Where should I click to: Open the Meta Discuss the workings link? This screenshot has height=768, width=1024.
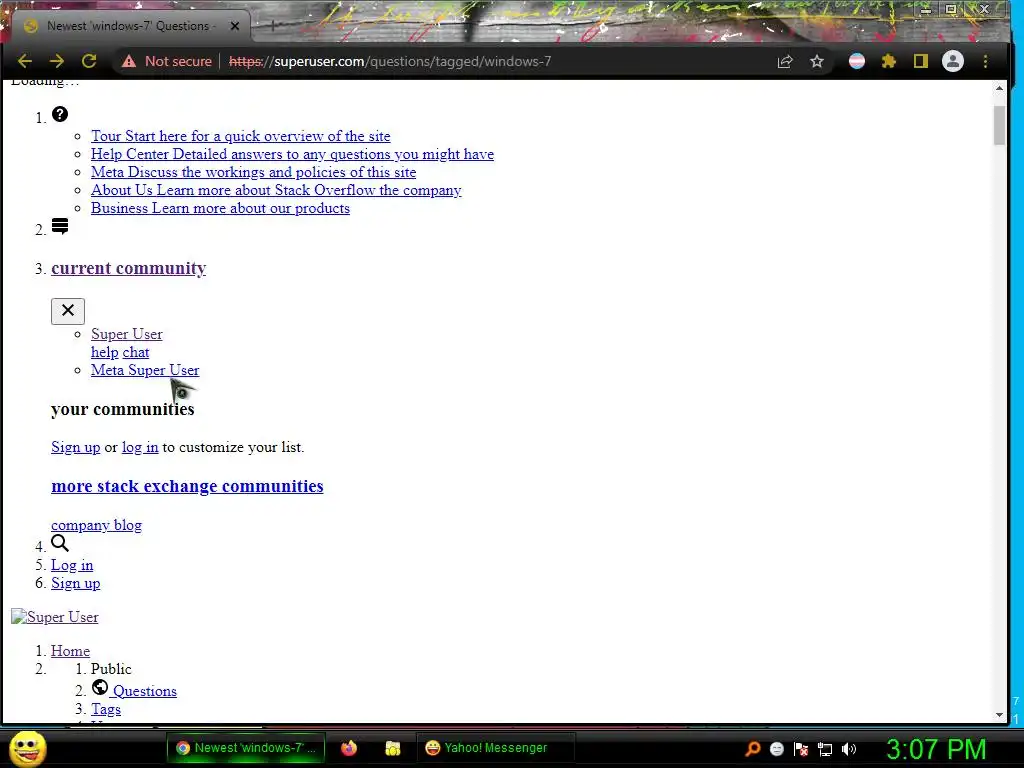click(253, 172)
